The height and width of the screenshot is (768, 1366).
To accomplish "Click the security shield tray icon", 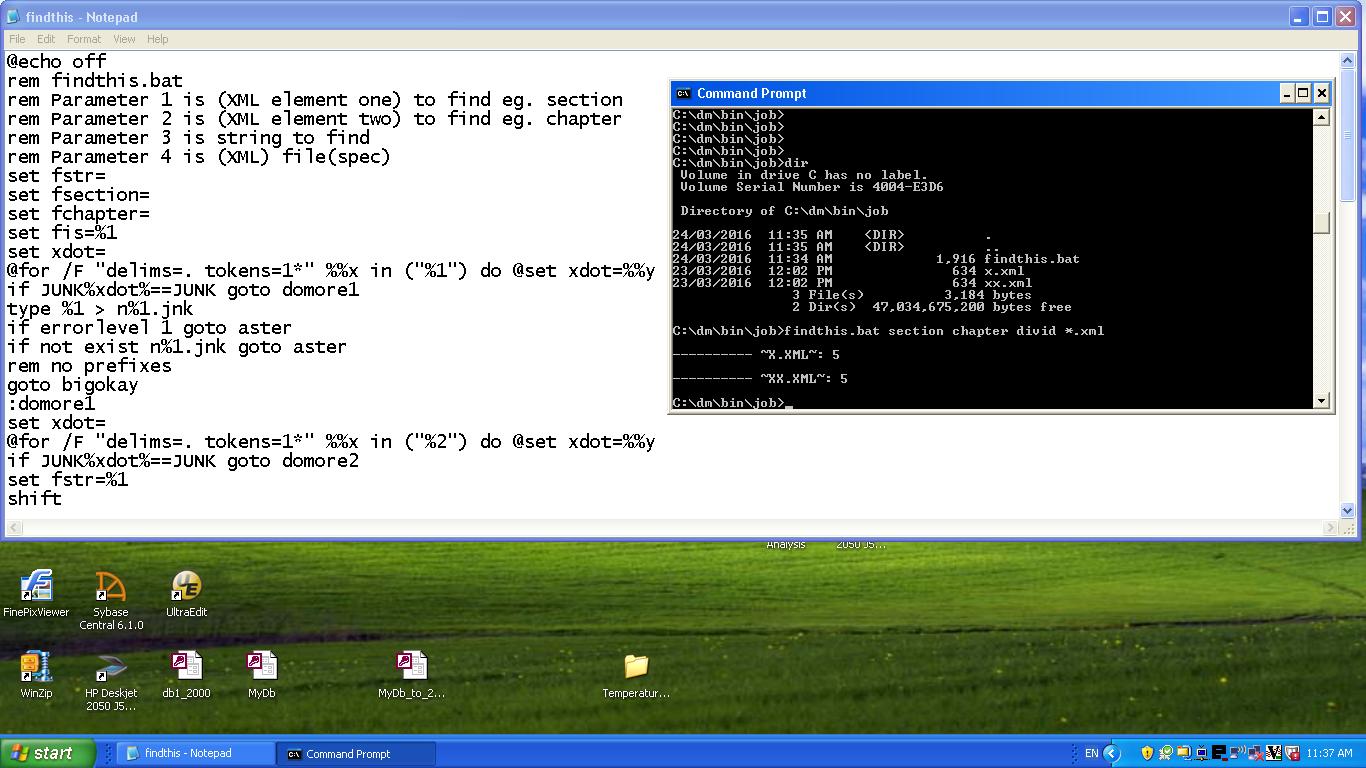I will coord(1146,752).
